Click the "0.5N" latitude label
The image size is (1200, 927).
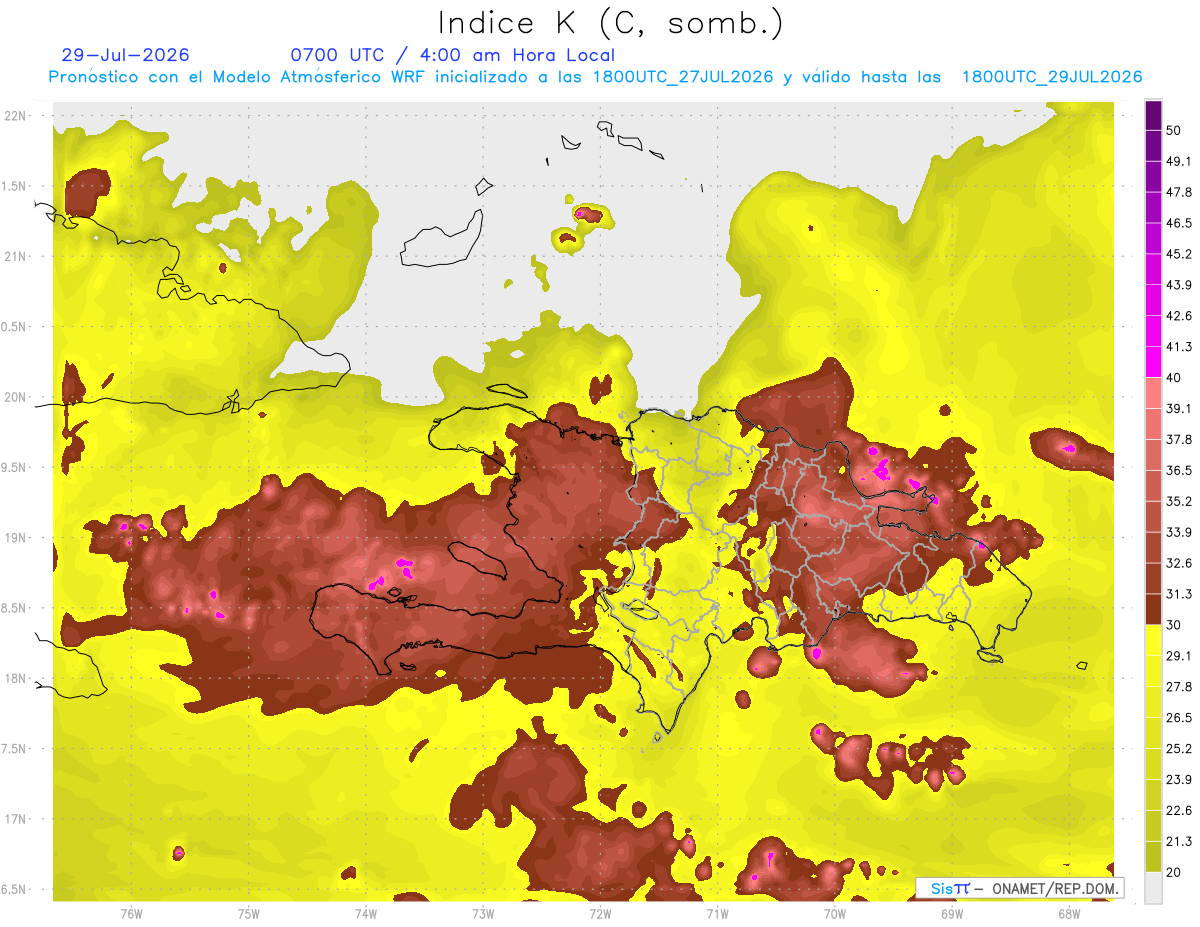14,327
